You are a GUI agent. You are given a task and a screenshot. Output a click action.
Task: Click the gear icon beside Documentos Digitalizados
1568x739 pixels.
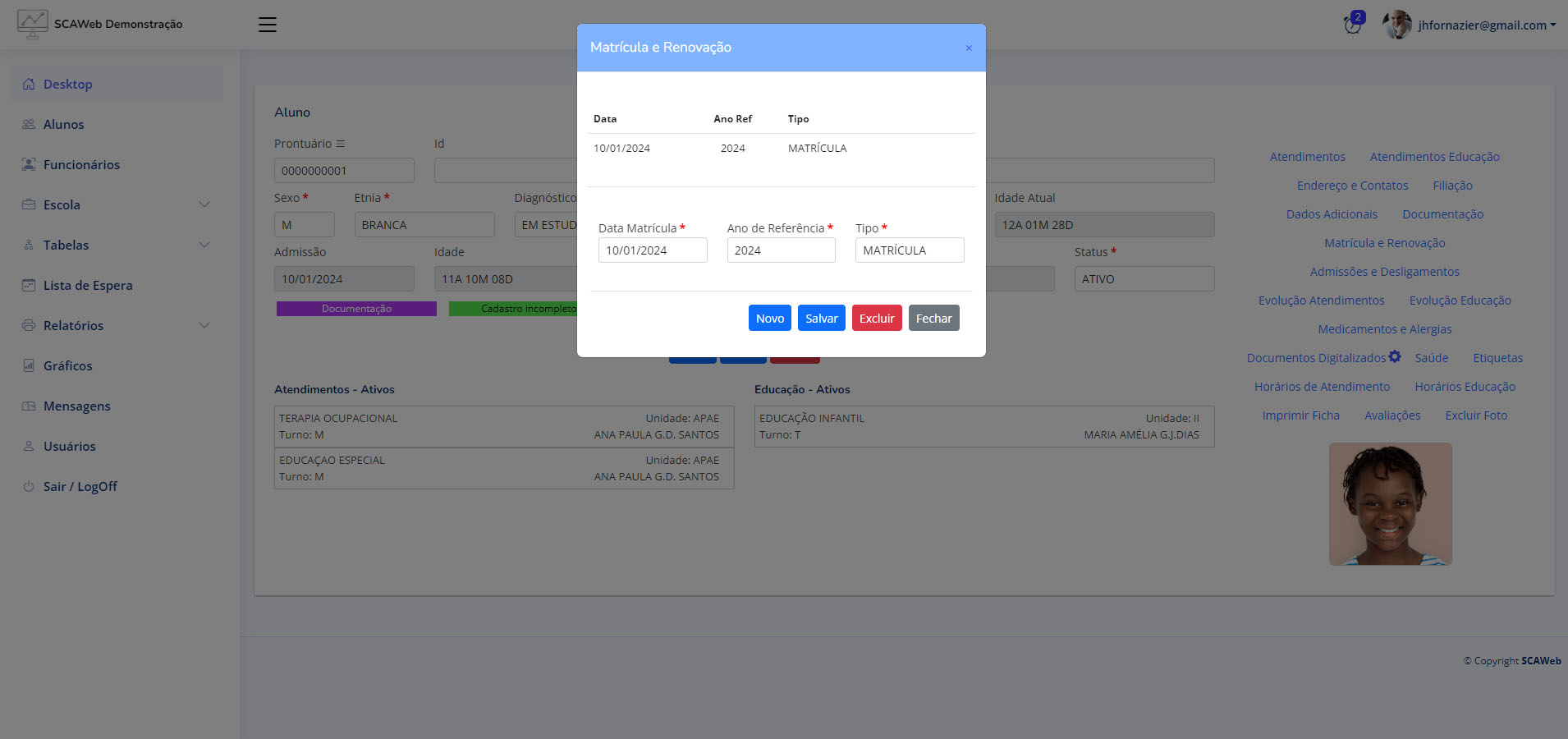[1395, 356]
